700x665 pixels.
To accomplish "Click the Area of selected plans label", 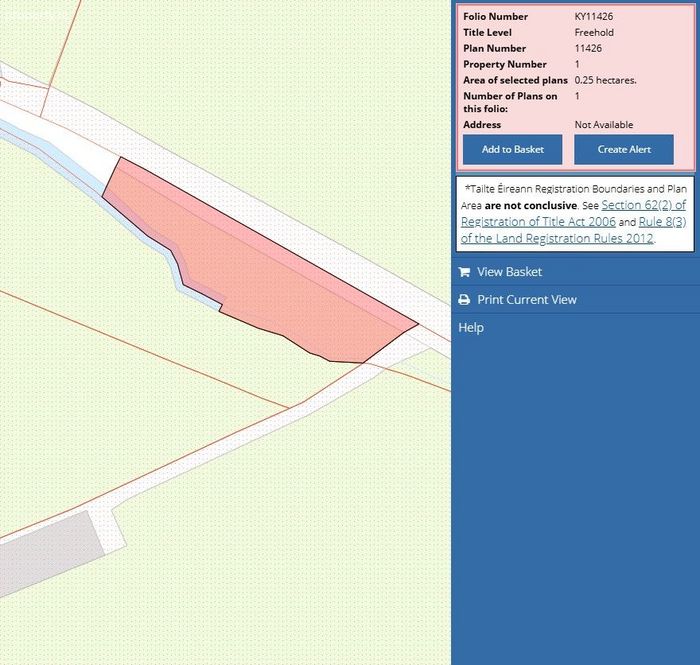I will point(515,80).
